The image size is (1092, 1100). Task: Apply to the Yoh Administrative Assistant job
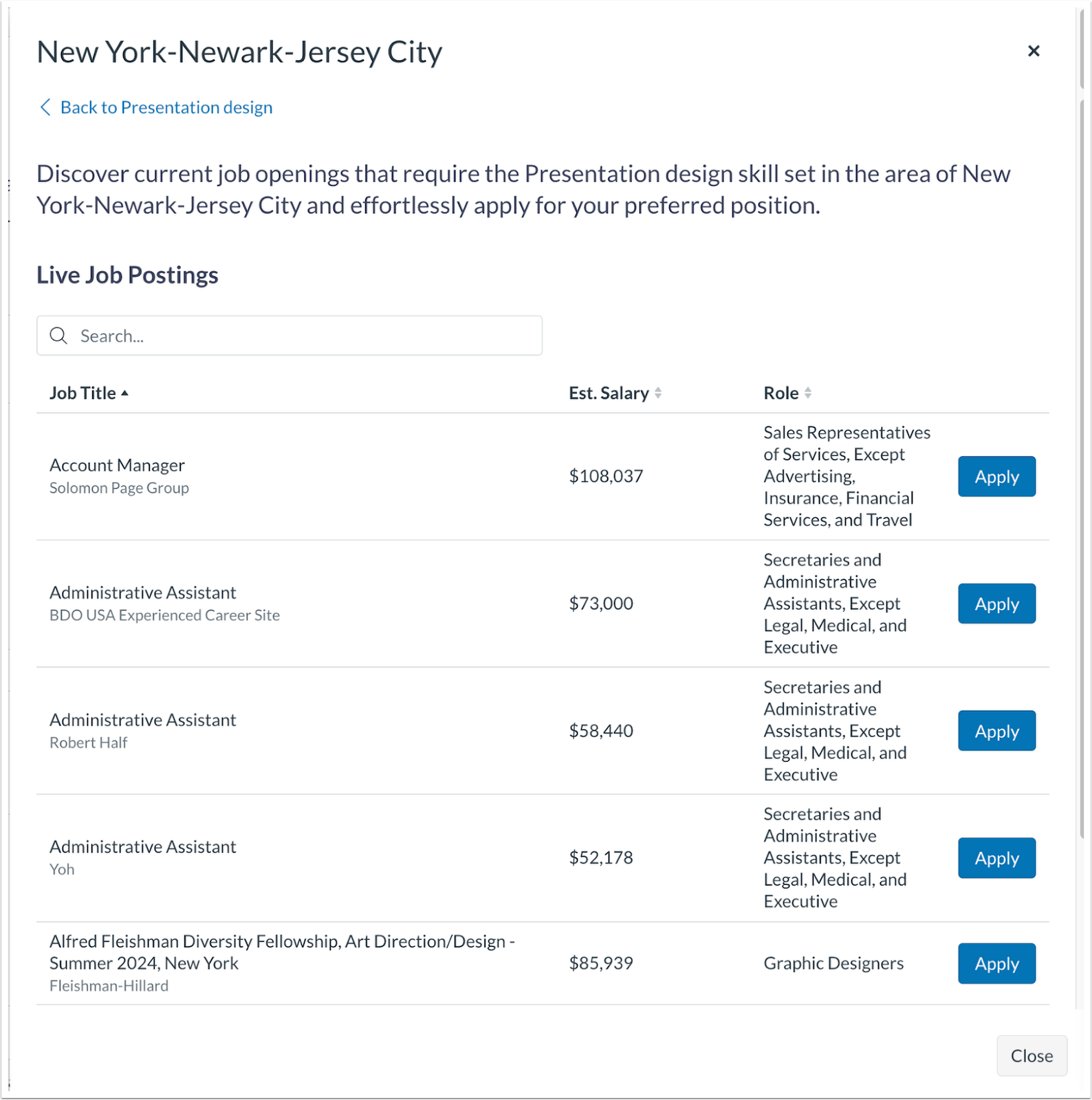coord(996,857)
